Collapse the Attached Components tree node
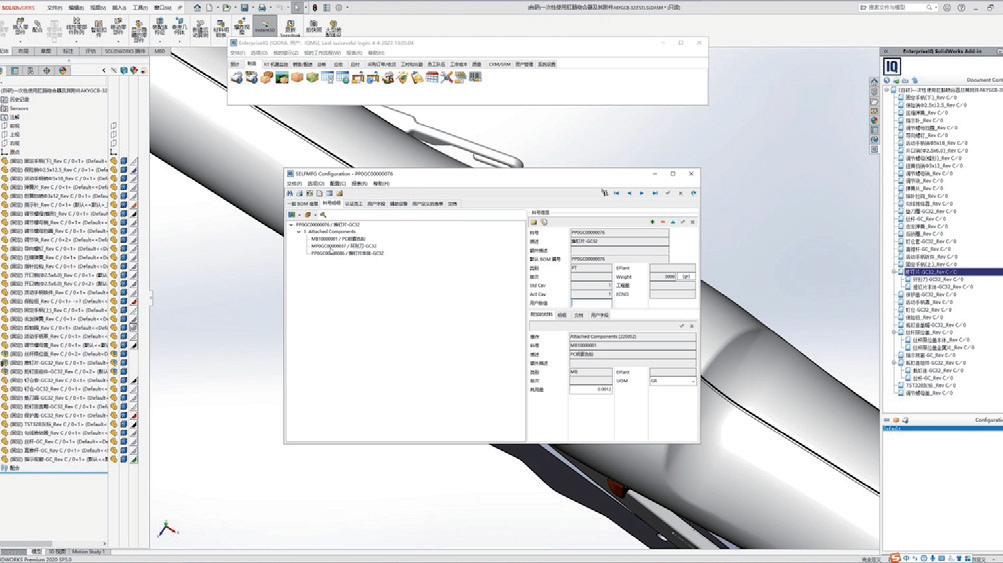1003x563 pixels. click(300, 232)
